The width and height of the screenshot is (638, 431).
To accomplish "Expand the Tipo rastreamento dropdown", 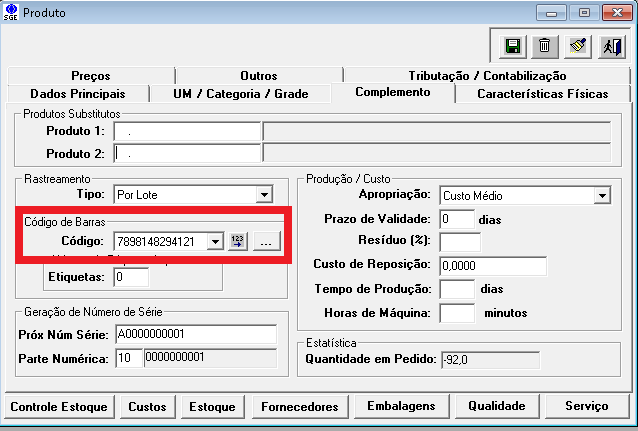I will click(x=264, y=194).
